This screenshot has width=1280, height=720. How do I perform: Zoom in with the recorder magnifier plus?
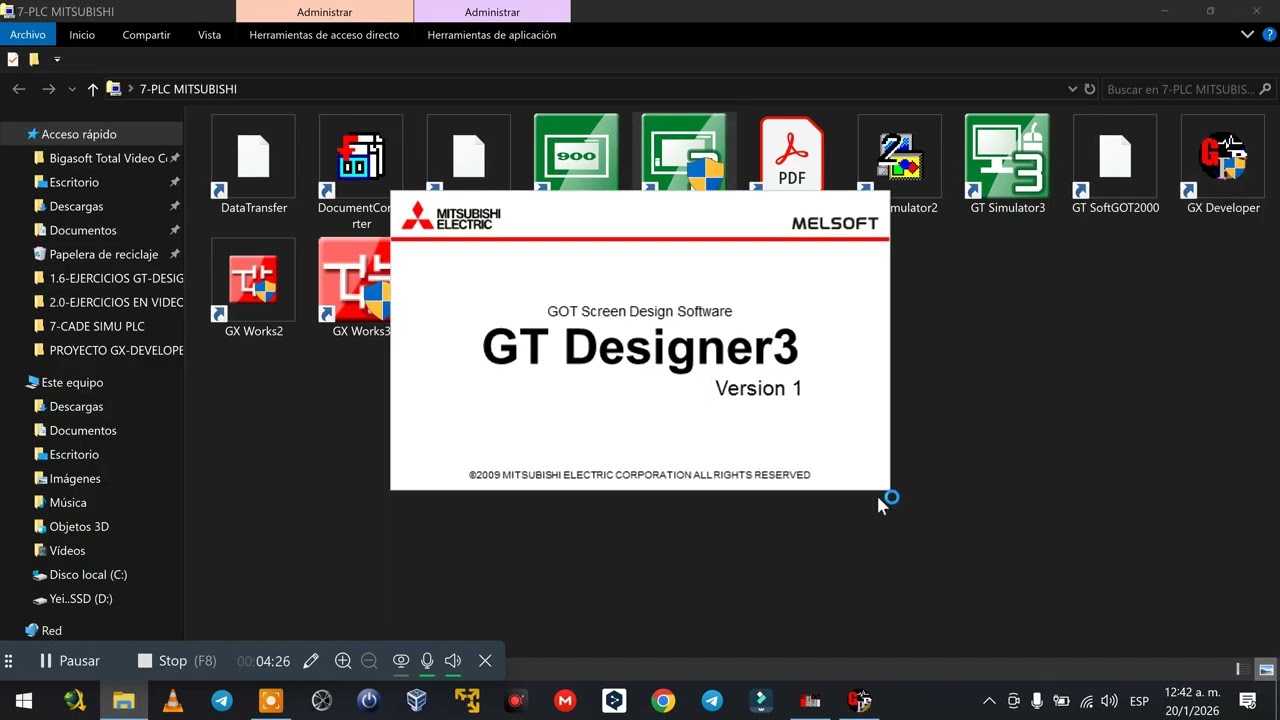[x=343, y=661]
